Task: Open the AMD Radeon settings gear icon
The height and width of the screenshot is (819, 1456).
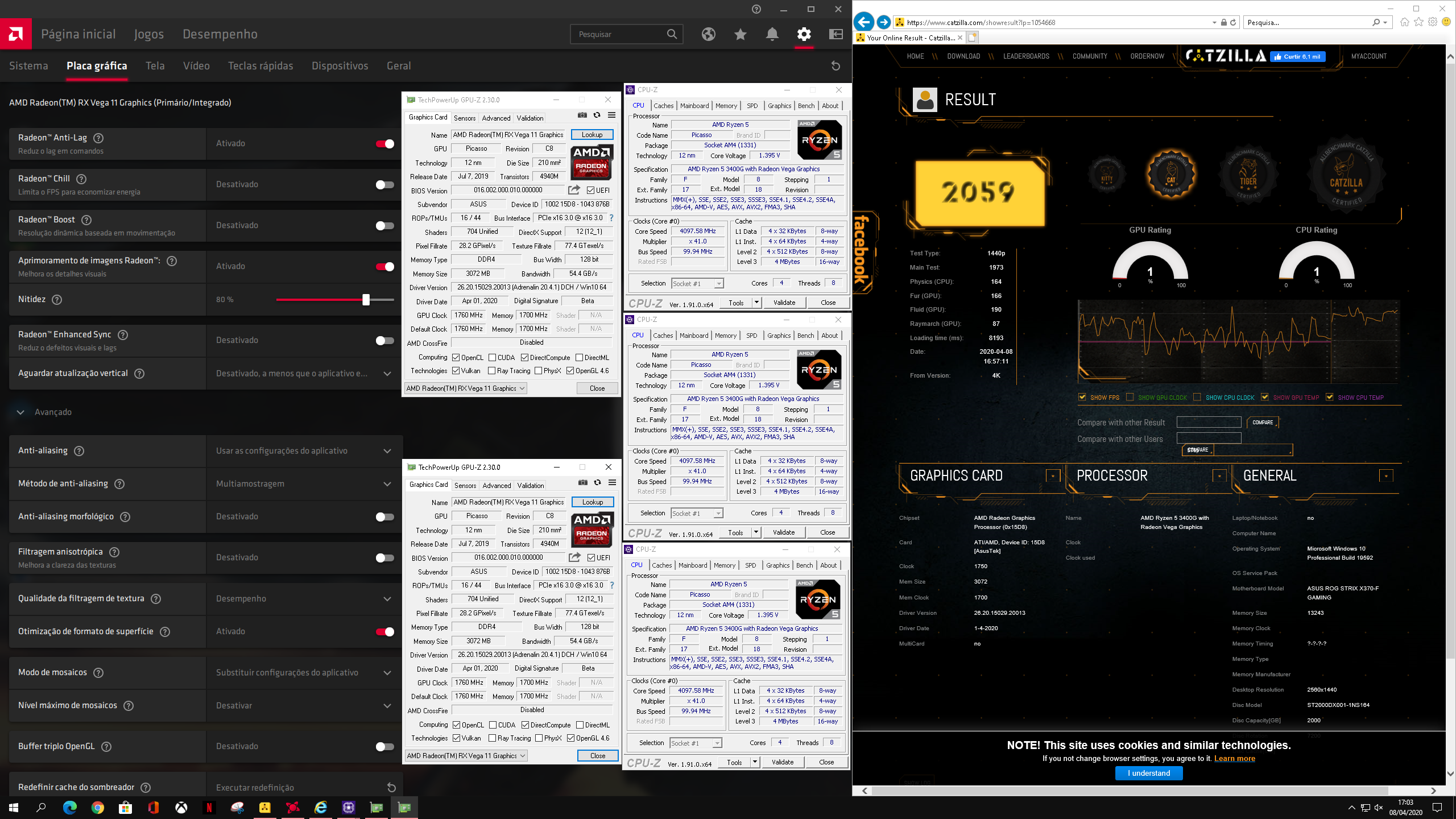Action: [804, 34]
